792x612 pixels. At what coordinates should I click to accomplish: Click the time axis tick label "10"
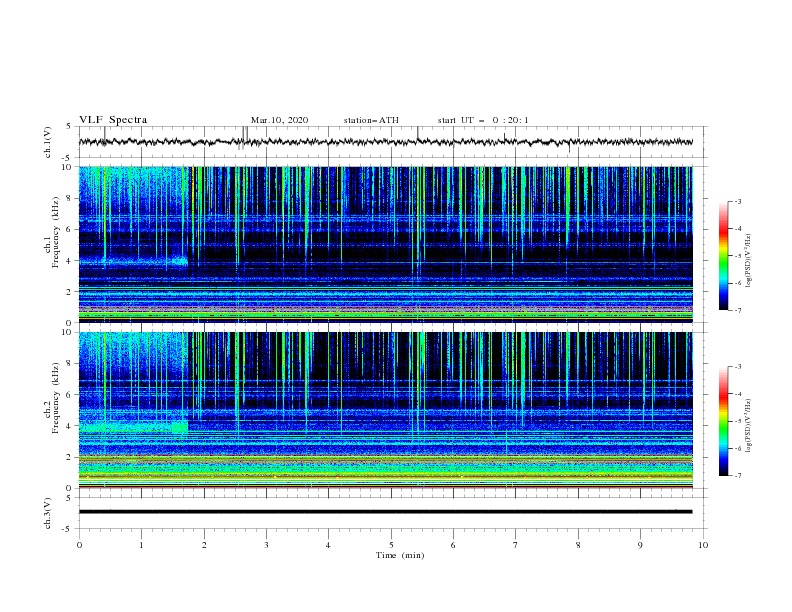tap(703, 545)
